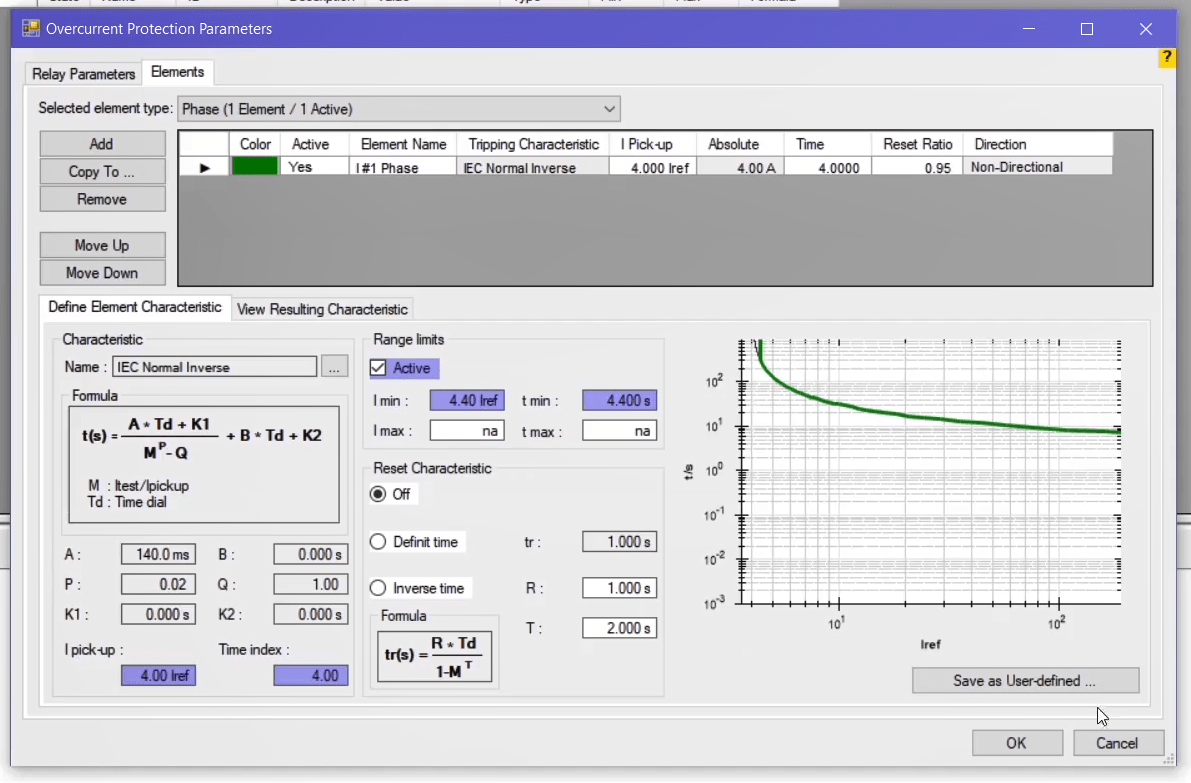This screenshot has height=783, width=1191.
Task: Open the View Resulting Characteristic tab
Action: click(x=322, y=309)
